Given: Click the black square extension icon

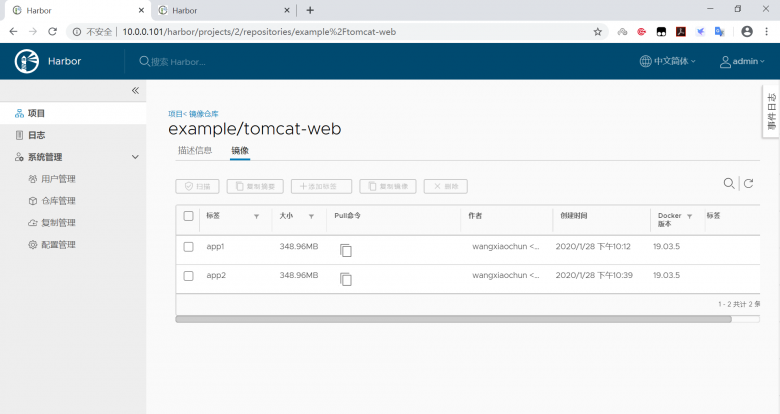Looking at the screenshot, I should pyautogui.click(x=661, y=32).
